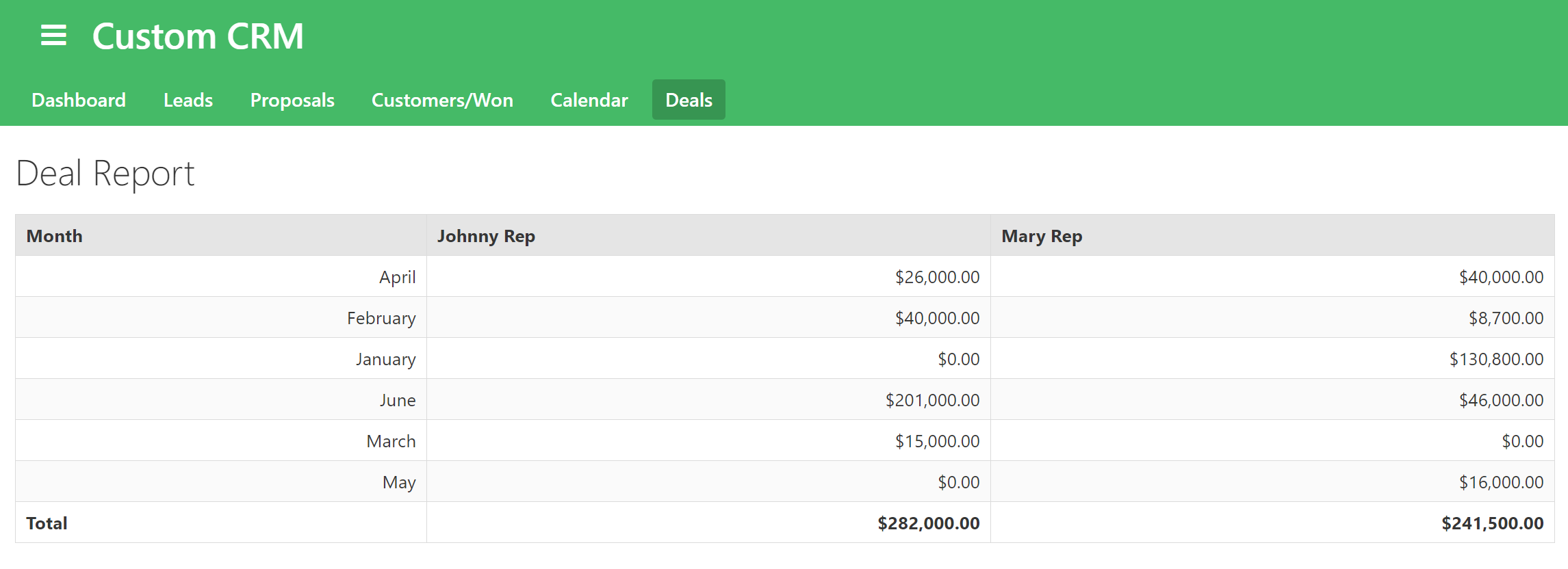Image resolution: width=1568 pixels, height=569 pixels.
Task: Click the $130,800.00 value
Action: (x=1496, y=359)
